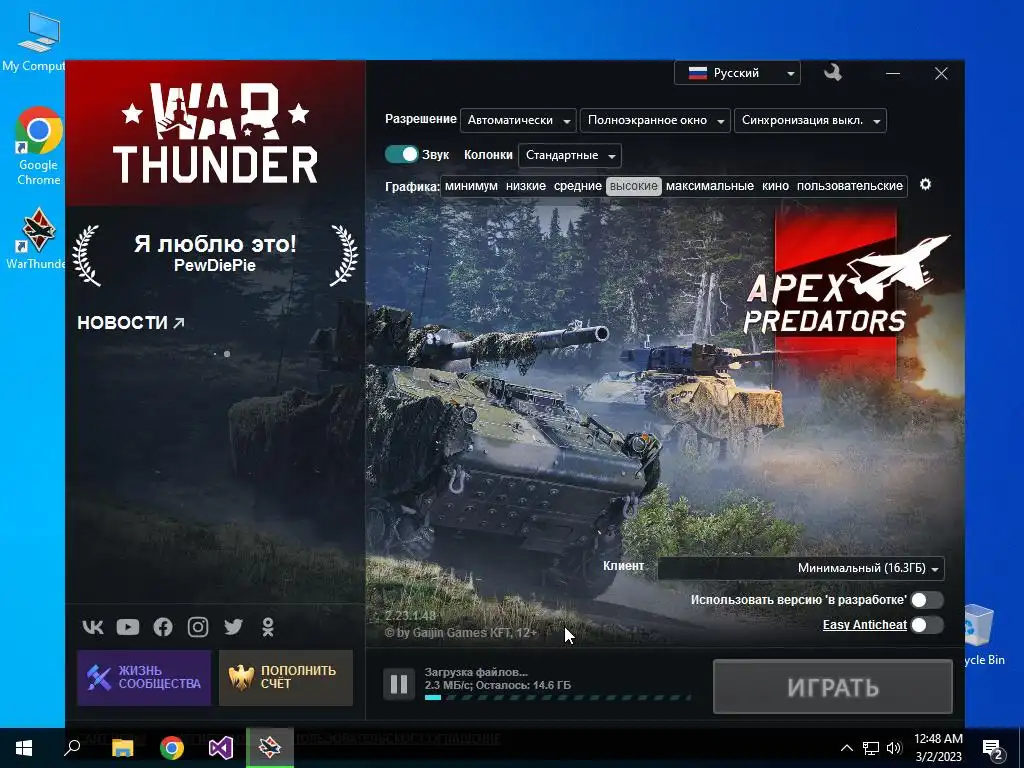Open ЖИЗНЬ СООБЩЕСТВА community button
1024x768 pixels.
click(144, 677)
